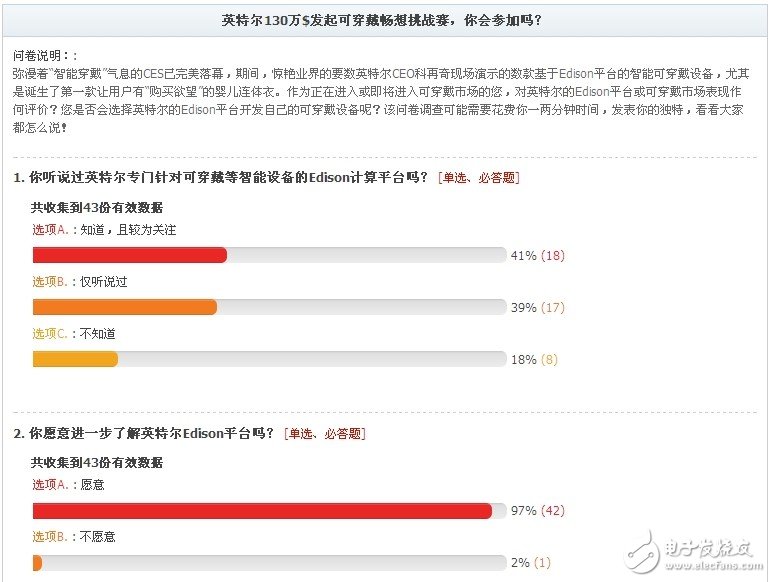Image resolution: width=771 pixels, height=582 pixels.
Task: Click the orange 39% progress bar
Action: pyautogui.click(x=125, y=307)
